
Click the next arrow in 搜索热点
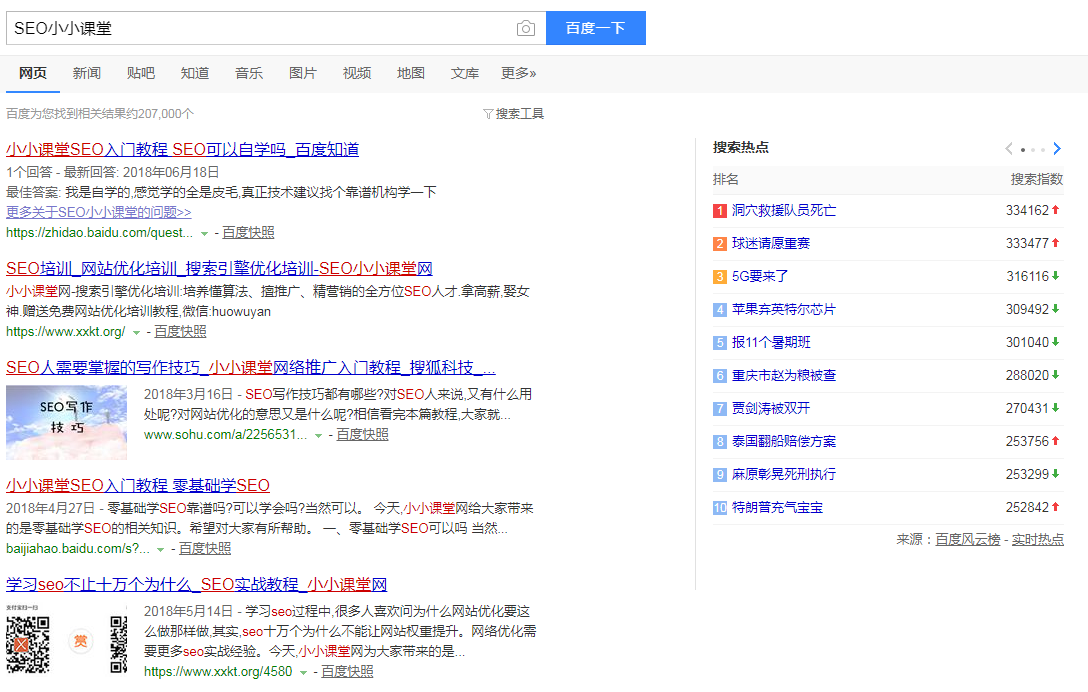tap(1057, 149)
